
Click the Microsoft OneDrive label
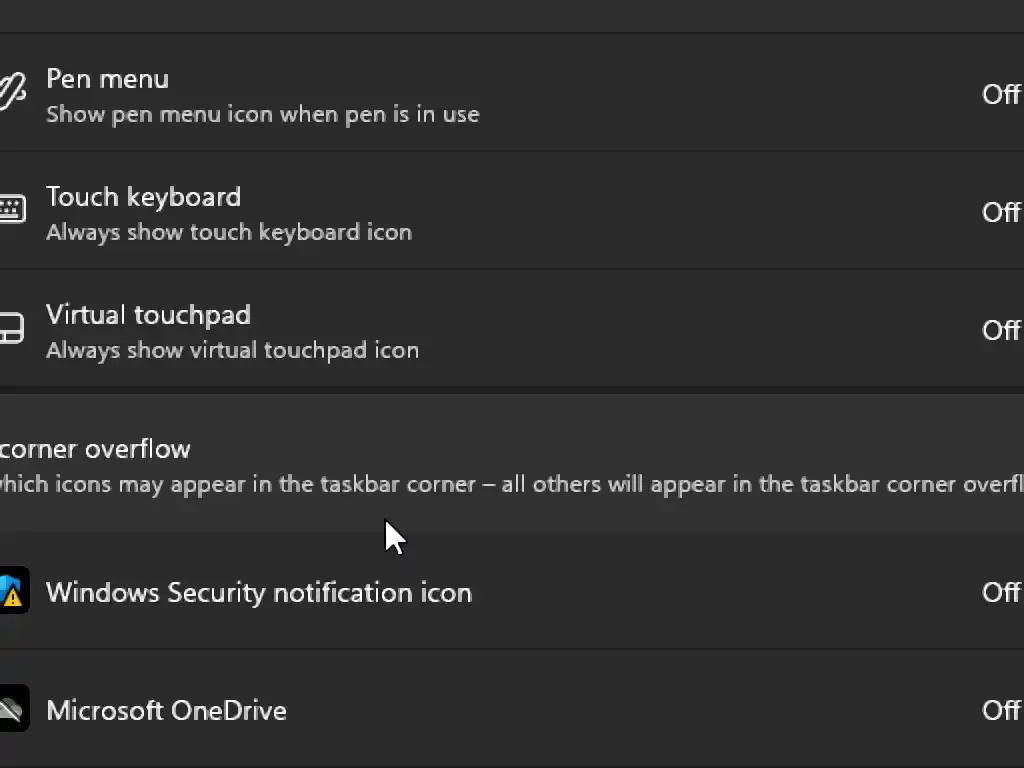(x=166, y=710)
